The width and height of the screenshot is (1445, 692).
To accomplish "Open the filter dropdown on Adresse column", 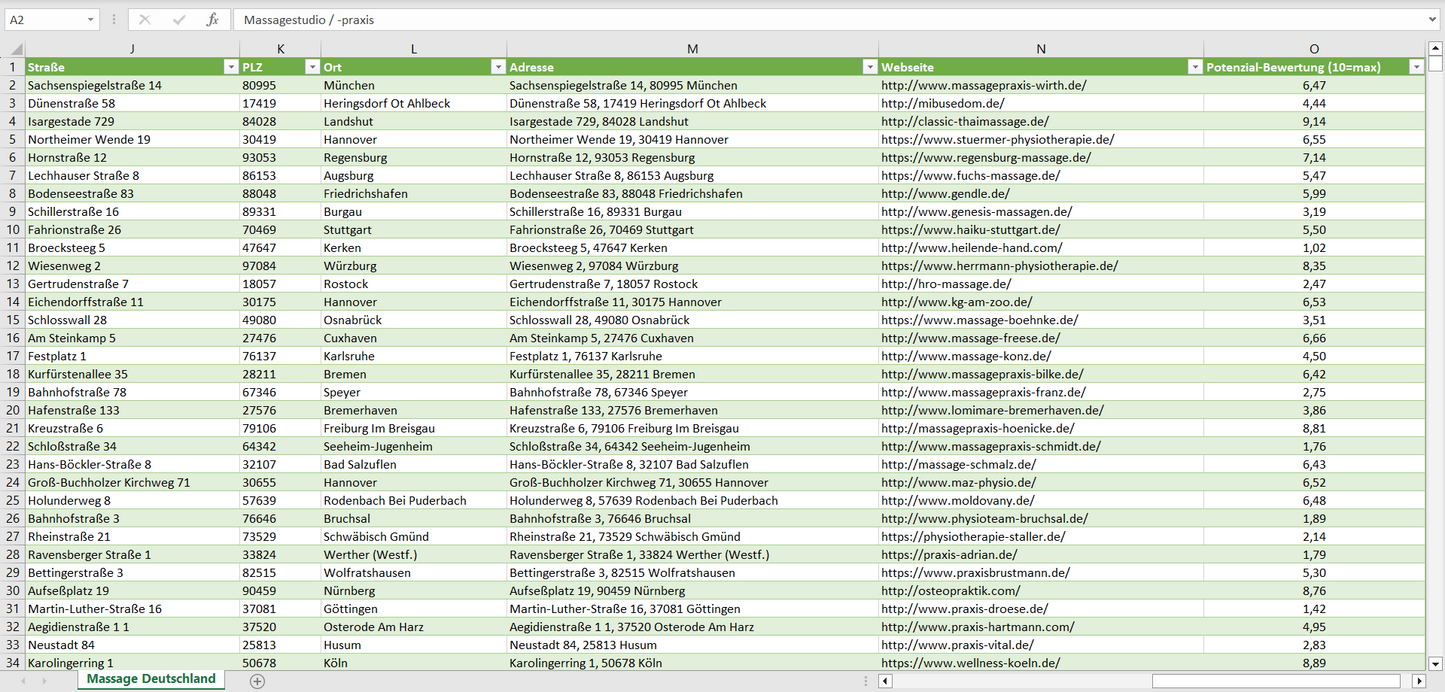I will click(869, 65).
